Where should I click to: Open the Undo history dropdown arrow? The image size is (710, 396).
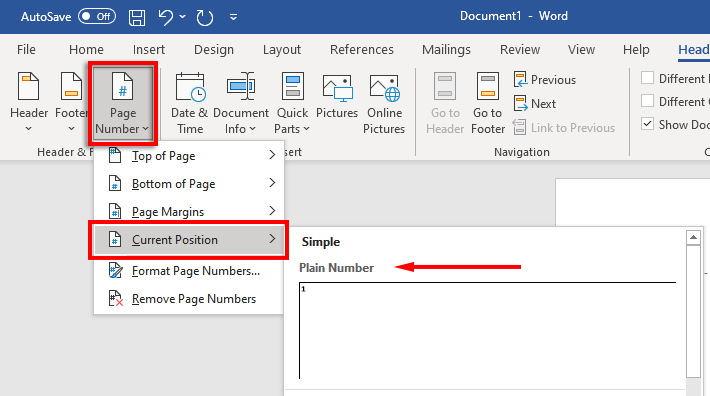pyautogui.click(x=182, y=17)
